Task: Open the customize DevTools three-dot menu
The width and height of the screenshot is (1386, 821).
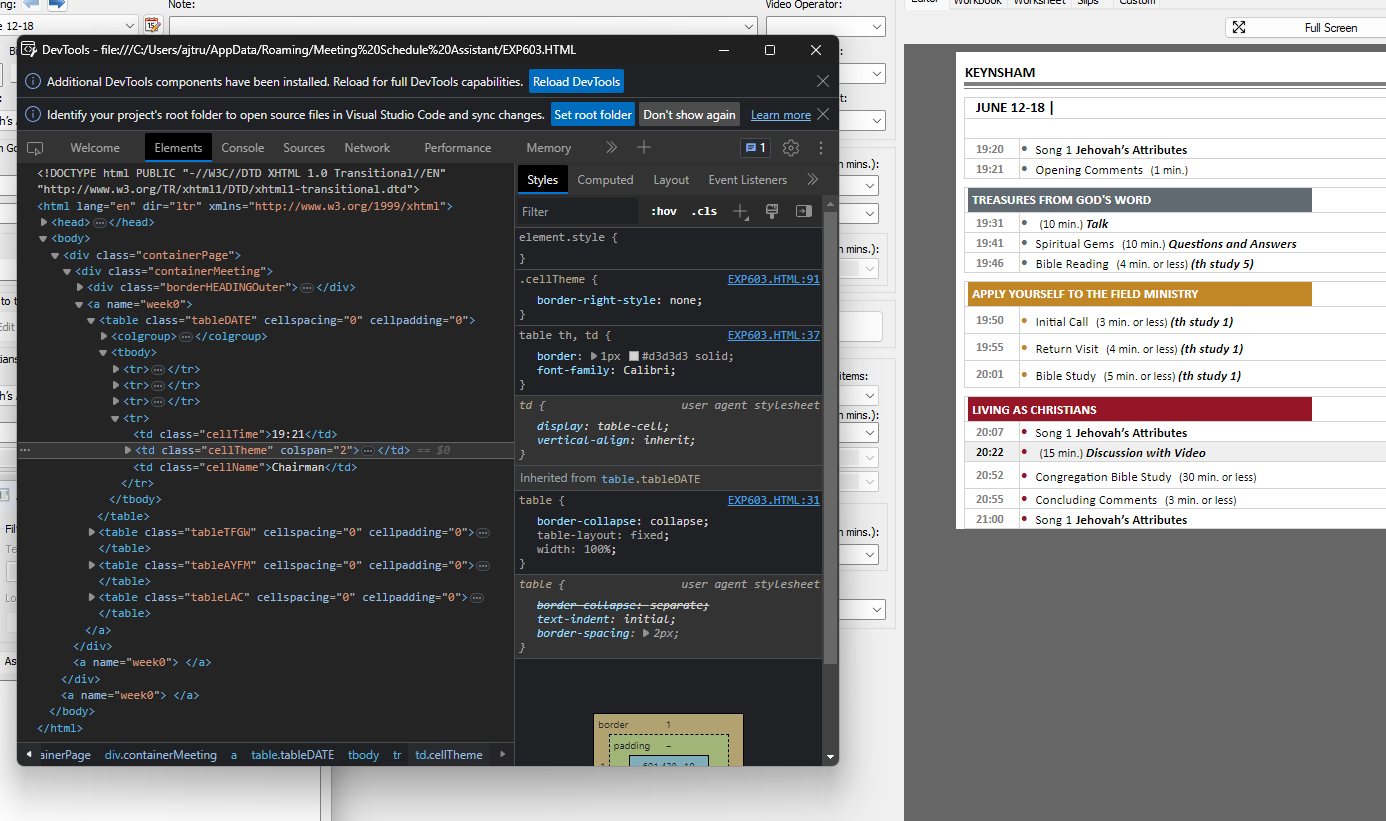Action: click(x=819, y=147)
